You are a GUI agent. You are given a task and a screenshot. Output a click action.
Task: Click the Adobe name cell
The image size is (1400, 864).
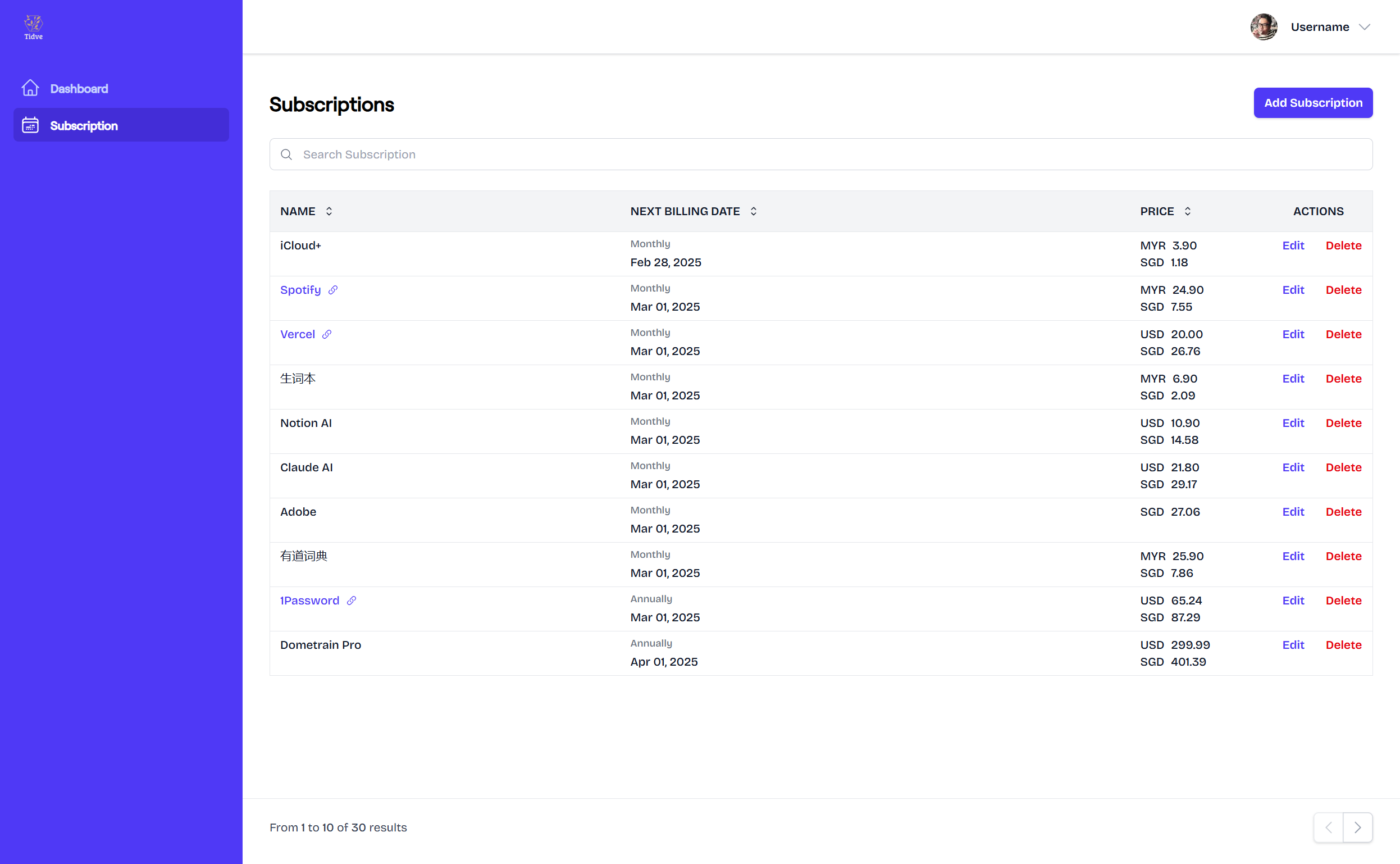[298, 512]
